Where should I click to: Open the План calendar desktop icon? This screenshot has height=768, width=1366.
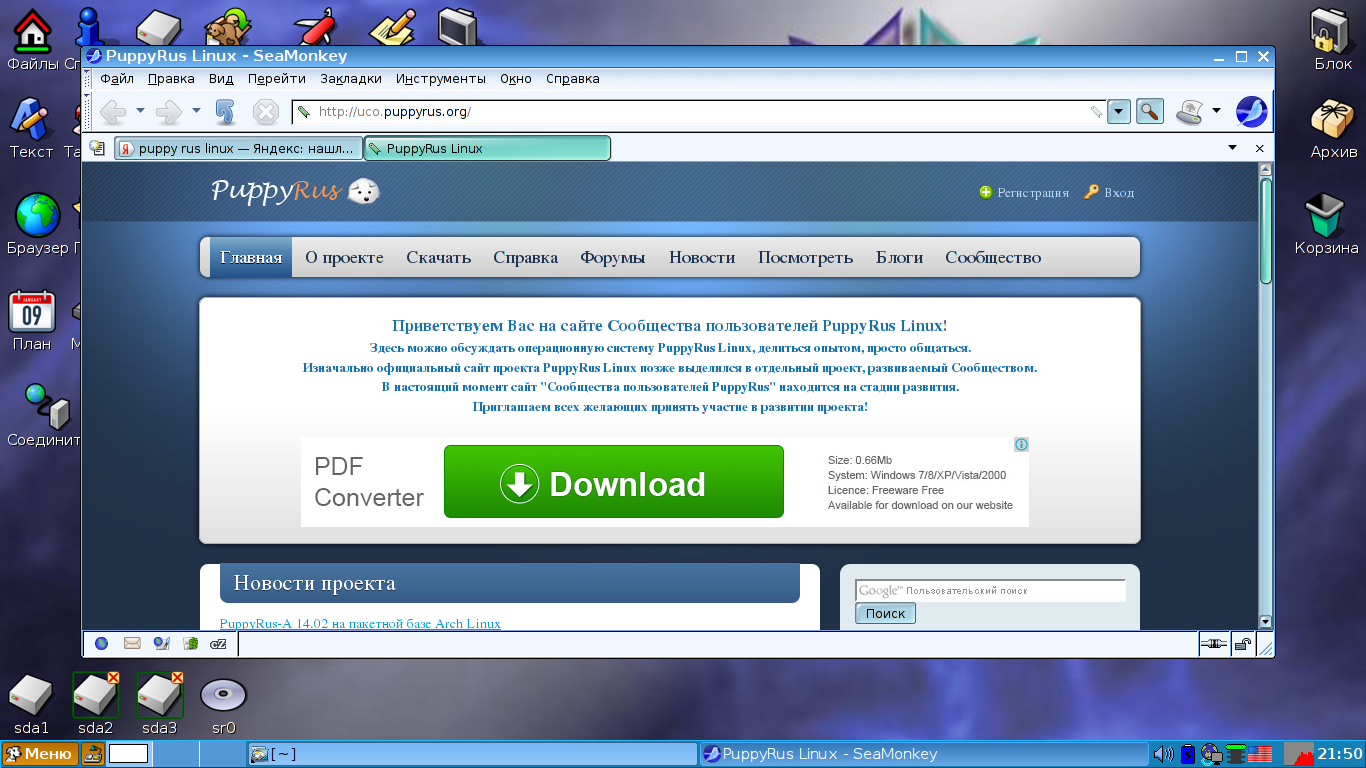32,311
